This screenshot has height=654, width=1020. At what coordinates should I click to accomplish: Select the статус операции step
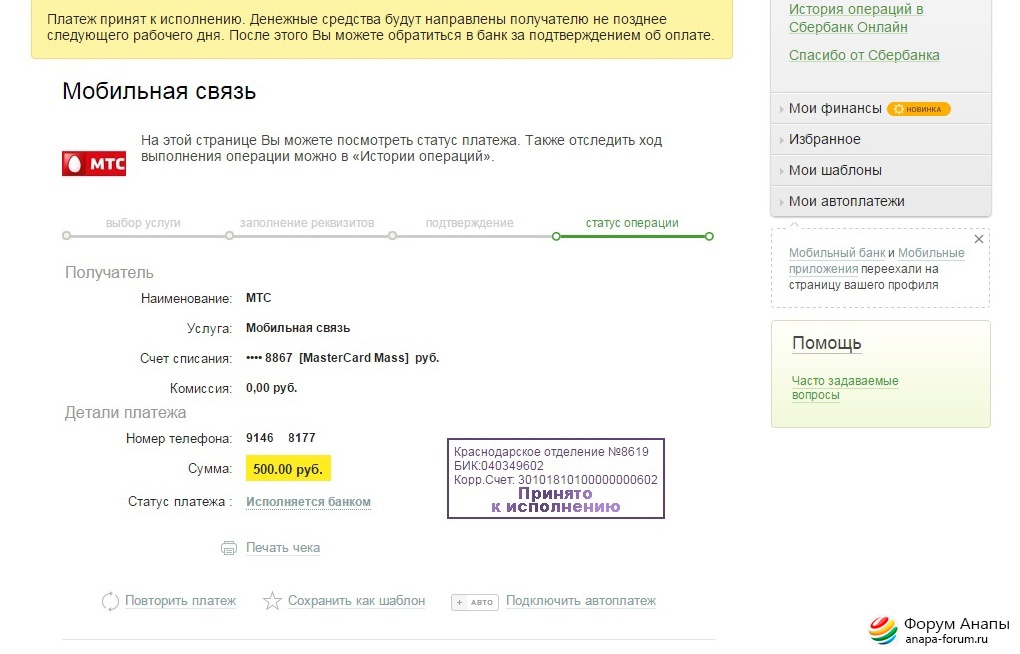click(x=632, y=223)
